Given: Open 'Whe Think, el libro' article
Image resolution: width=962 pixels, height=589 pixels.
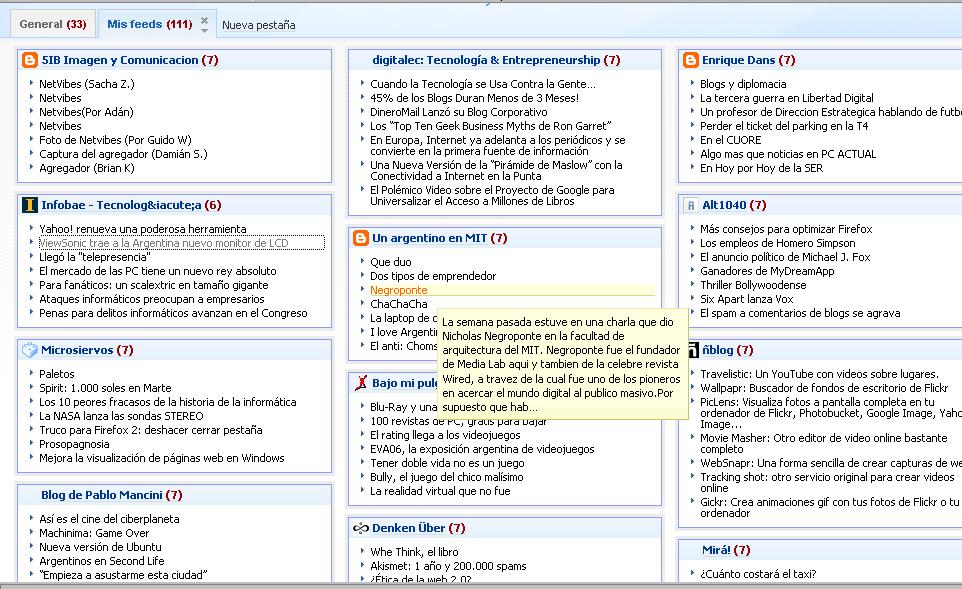Looking at the screenshot, I should (x=414, y=552).
